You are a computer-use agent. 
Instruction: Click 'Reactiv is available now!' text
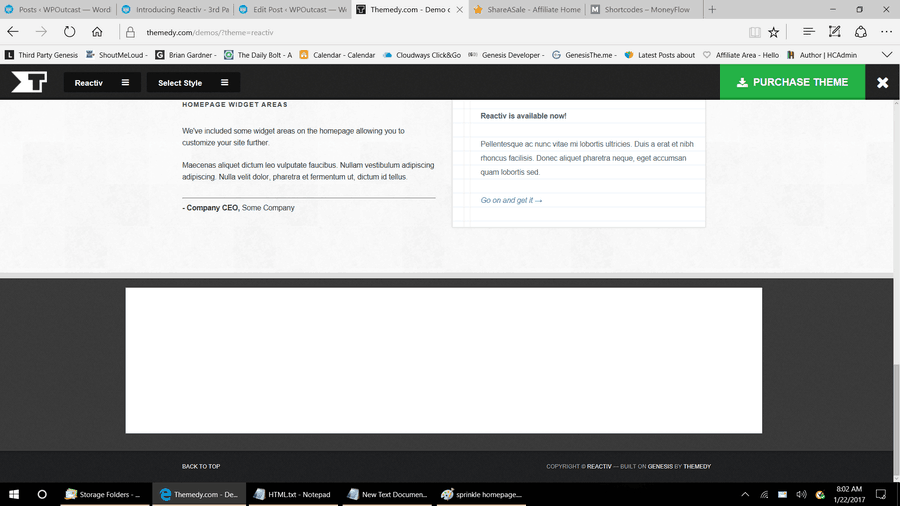pyautogui.click(x=523, y=116)
